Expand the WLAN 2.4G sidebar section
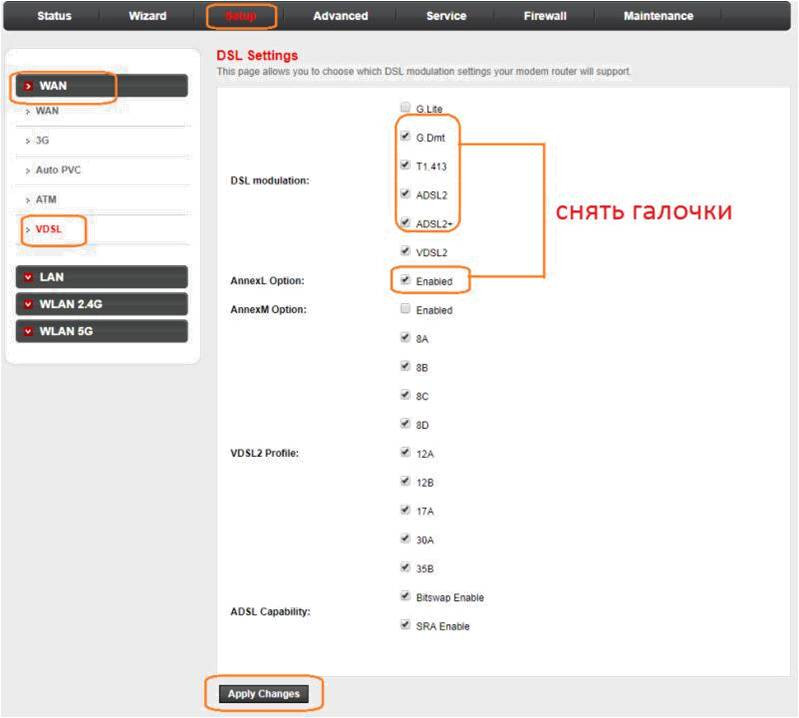 coord(100,304)
